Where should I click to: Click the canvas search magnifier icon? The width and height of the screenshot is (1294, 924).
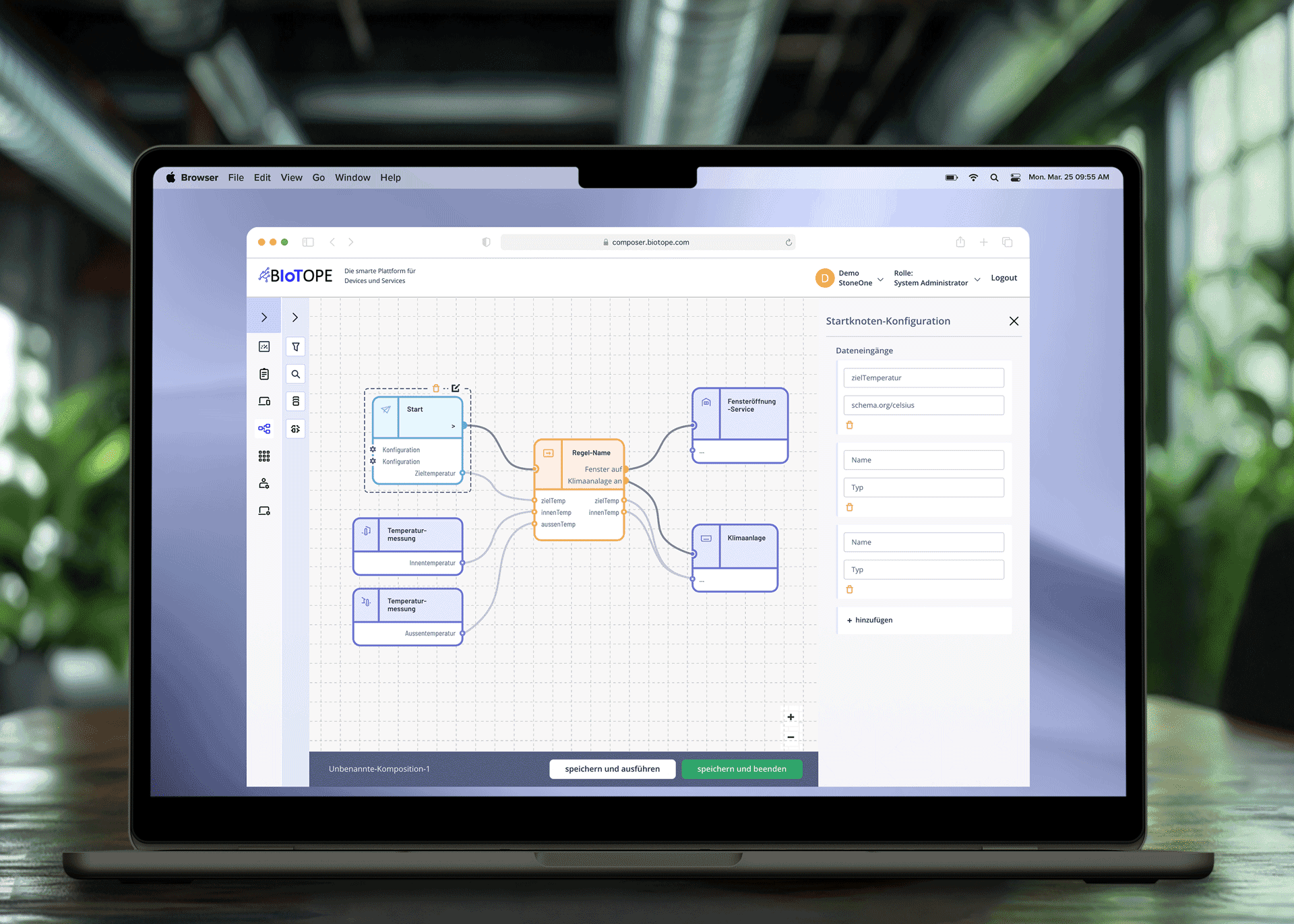[x=295, y=374]
